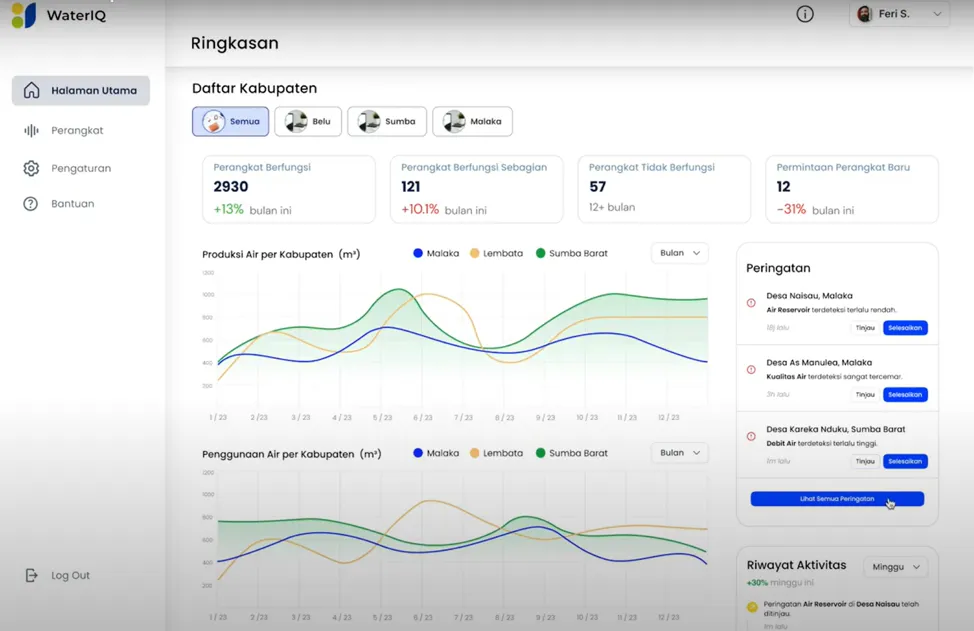Expand the Minggu dropdown in Riwayat Aktivitas
974x631 pixels.
point(895,567)
